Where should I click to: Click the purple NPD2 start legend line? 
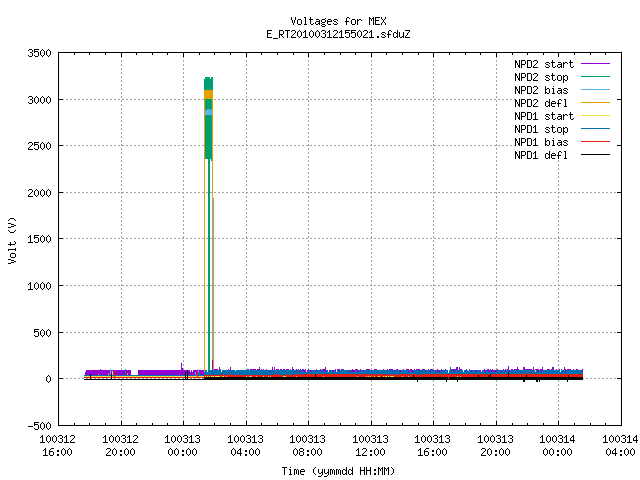click(x=595, y=64)
